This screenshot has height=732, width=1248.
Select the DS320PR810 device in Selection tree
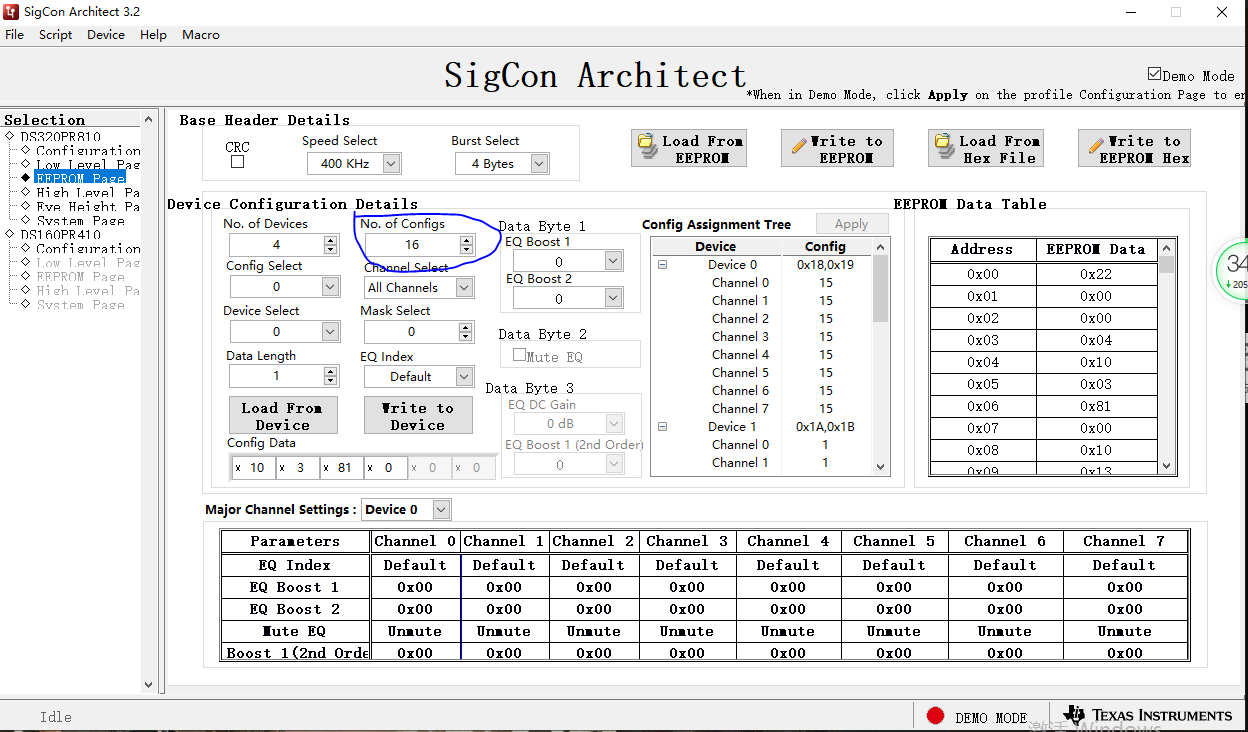61,136
